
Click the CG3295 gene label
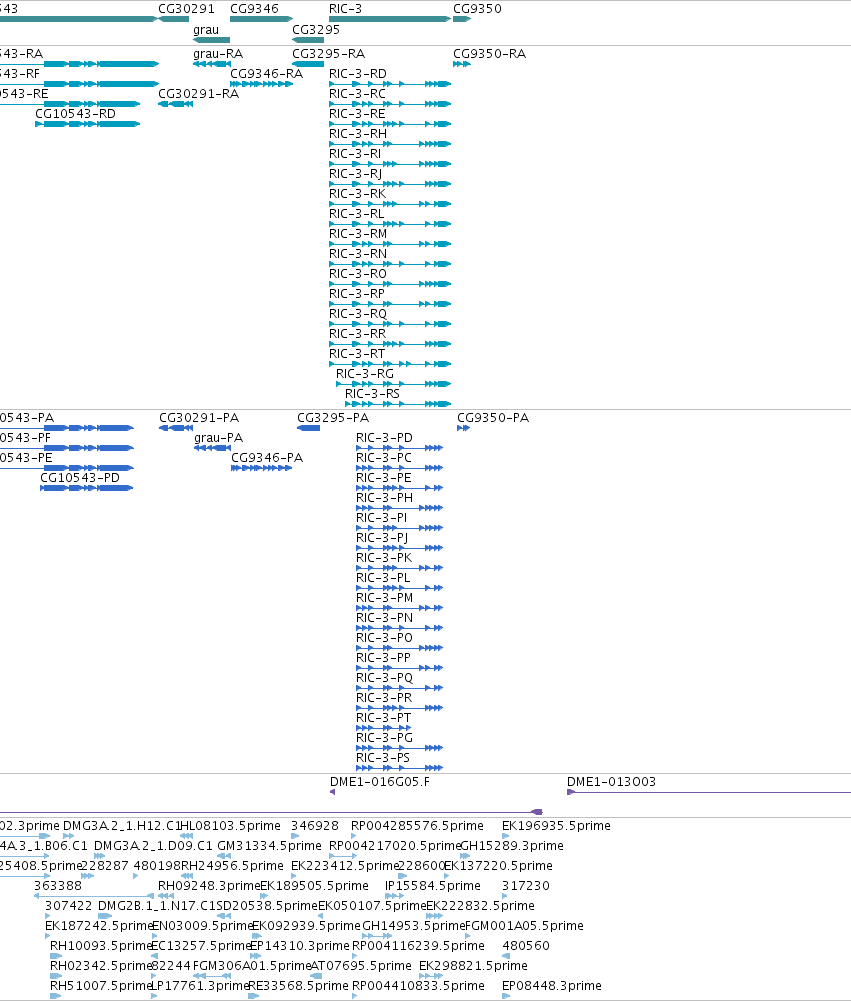click(x=316, y=30)
